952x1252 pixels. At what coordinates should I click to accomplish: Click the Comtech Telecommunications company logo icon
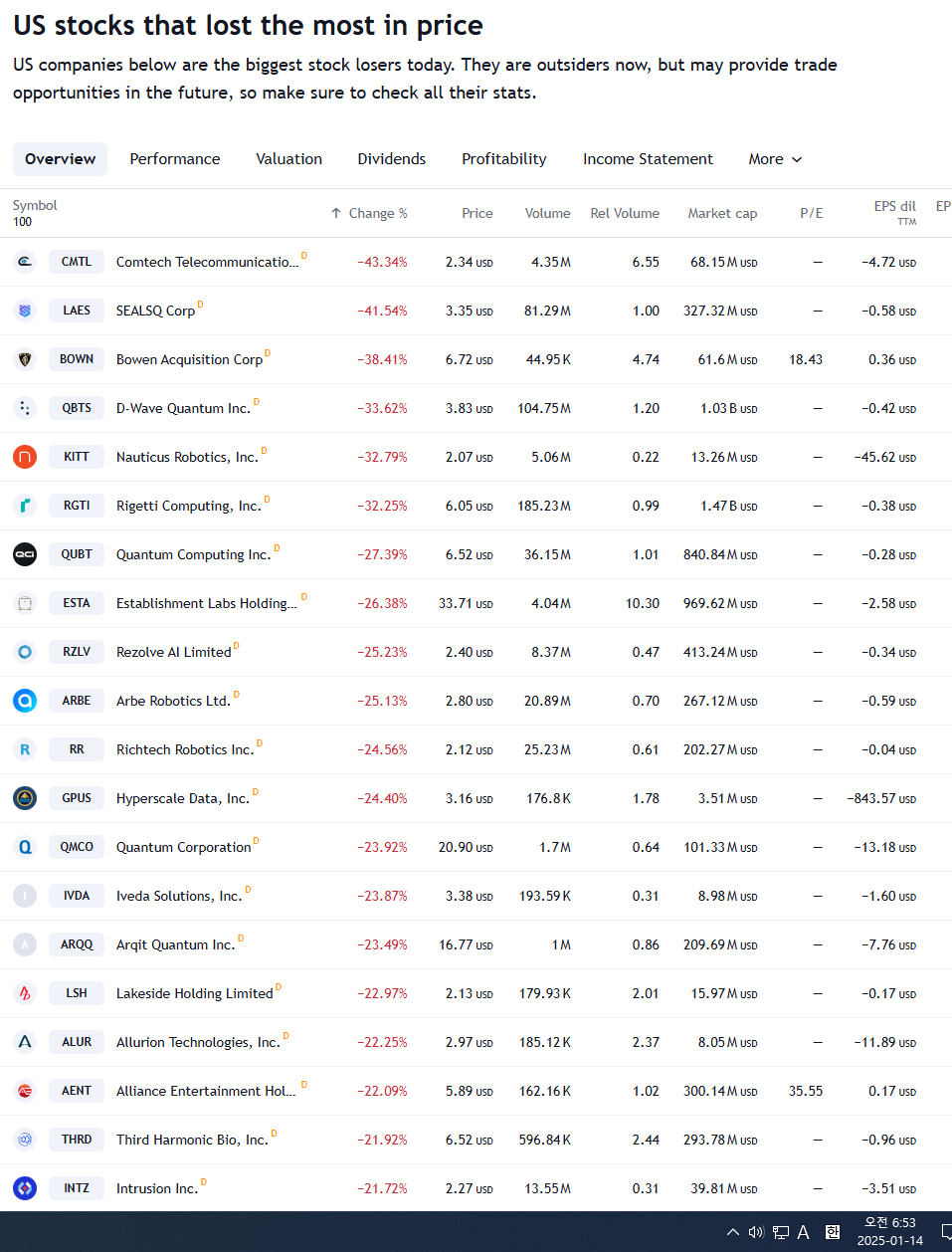25,262
